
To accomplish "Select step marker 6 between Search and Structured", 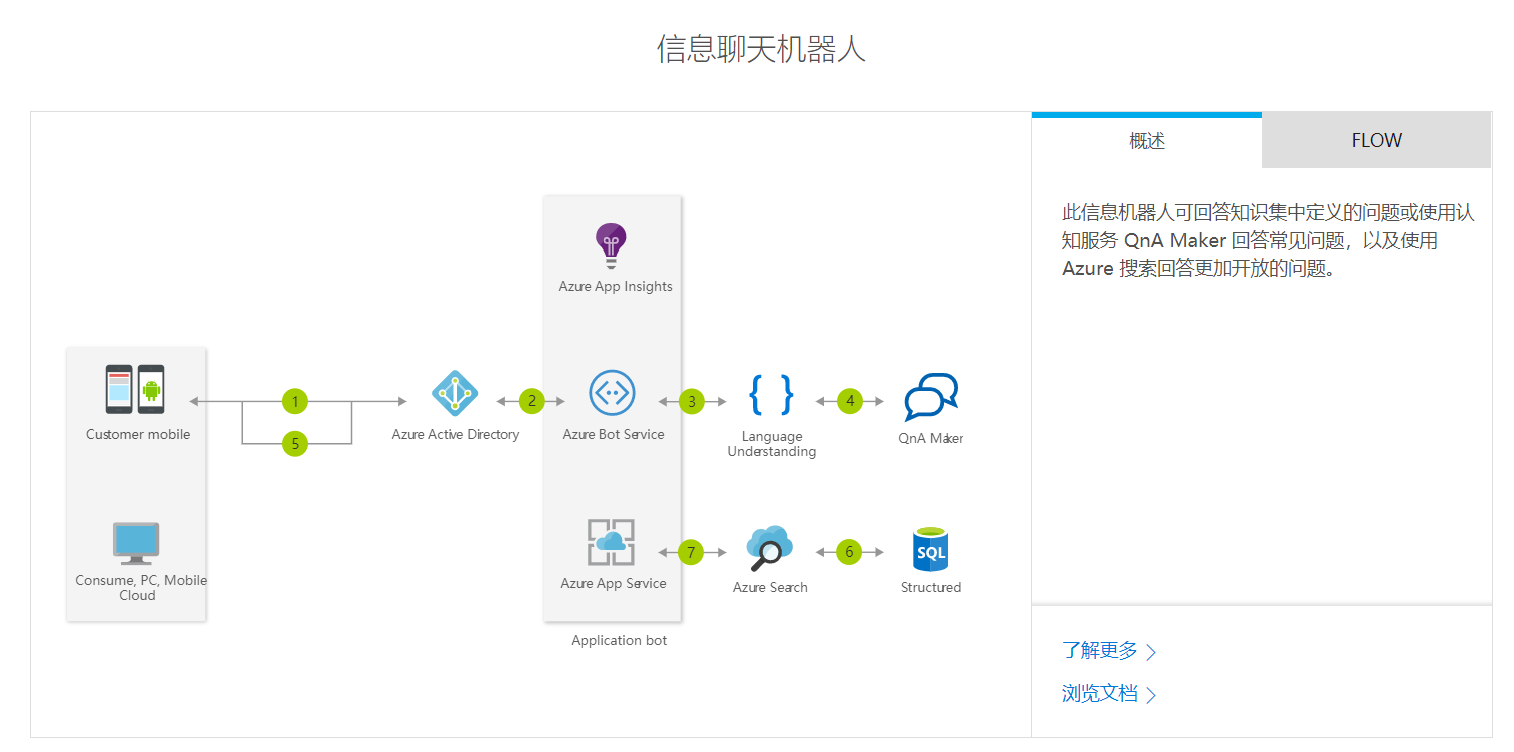I will [x=849, y=550].
